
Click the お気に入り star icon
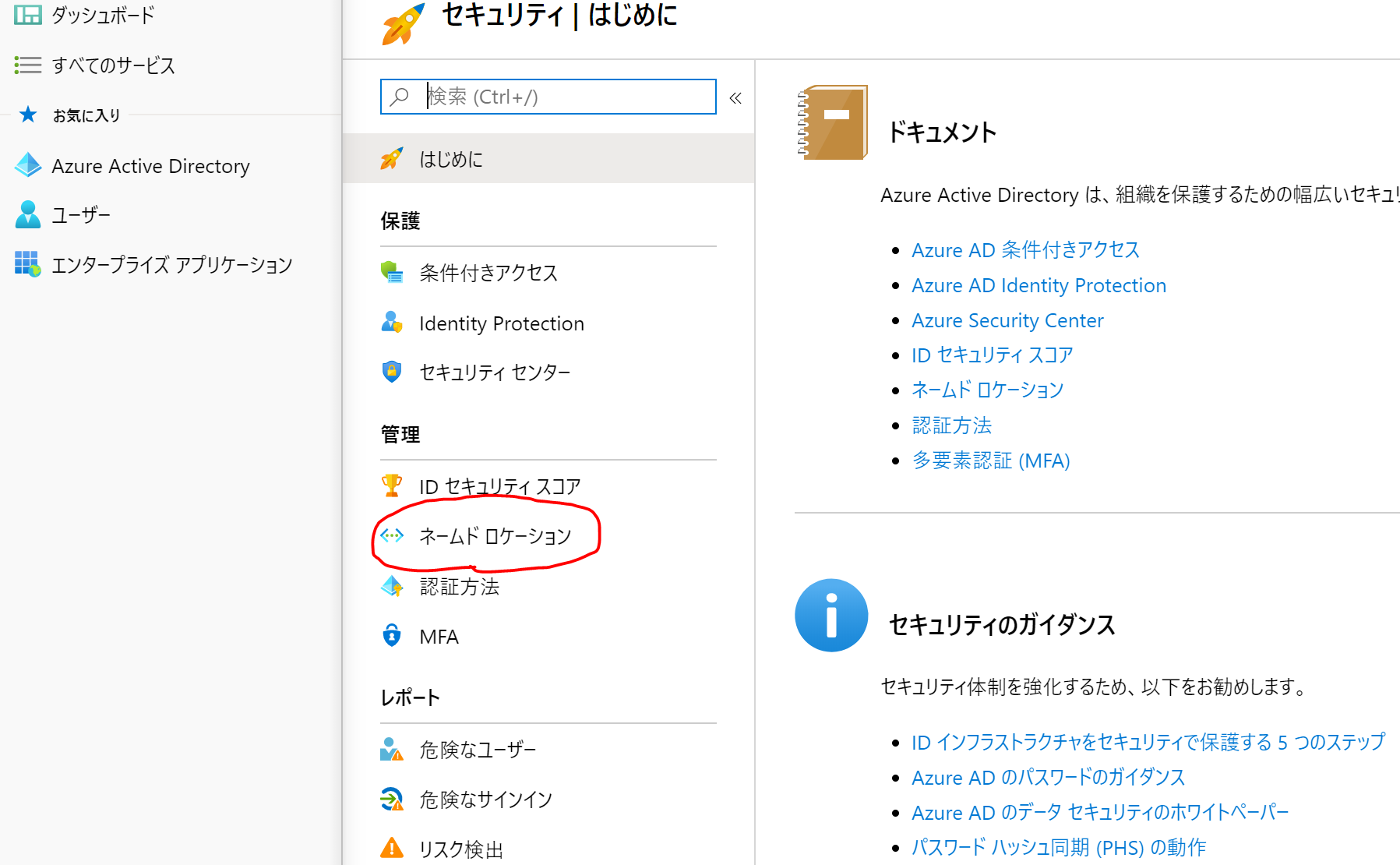[28, 115]
